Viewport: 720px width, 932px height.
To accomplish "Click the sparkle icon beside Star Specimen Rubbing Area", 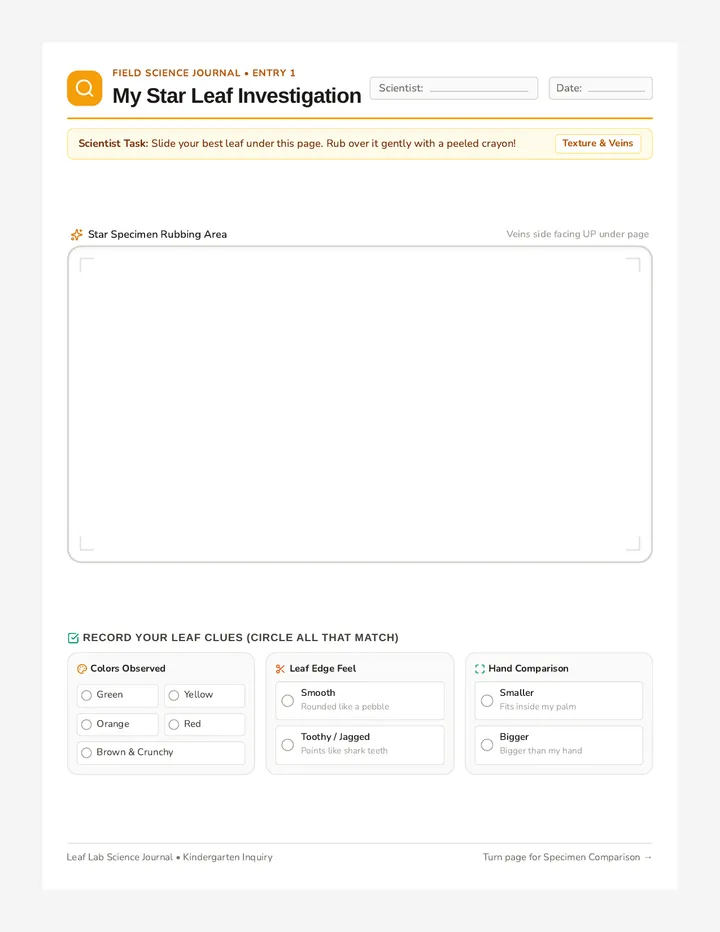I will coord(77,235).
